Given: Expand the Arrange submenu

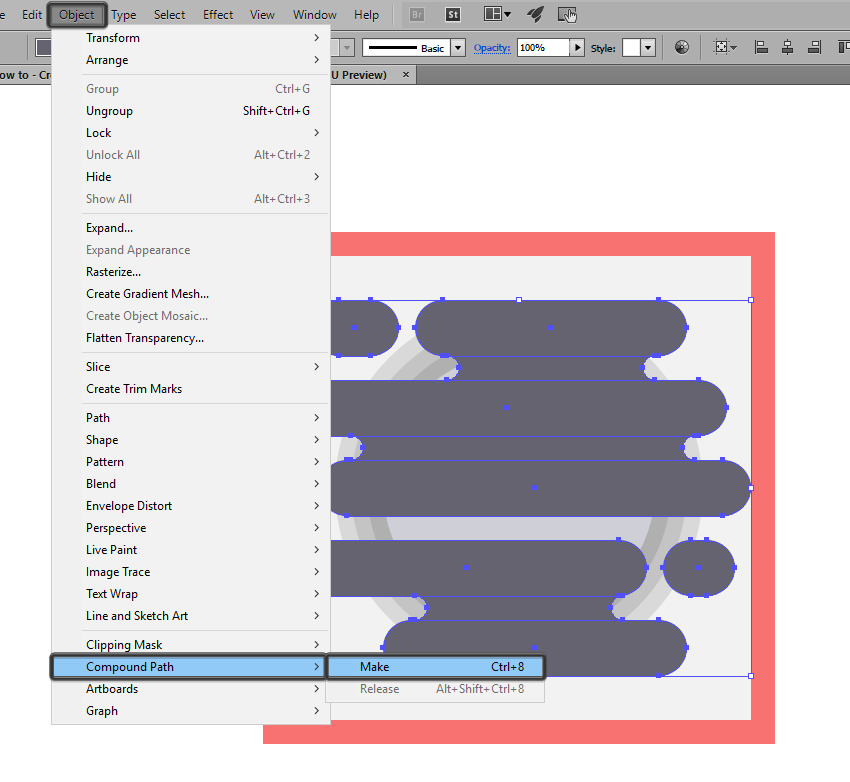Looking at the screenshot, I should (191, 60).
